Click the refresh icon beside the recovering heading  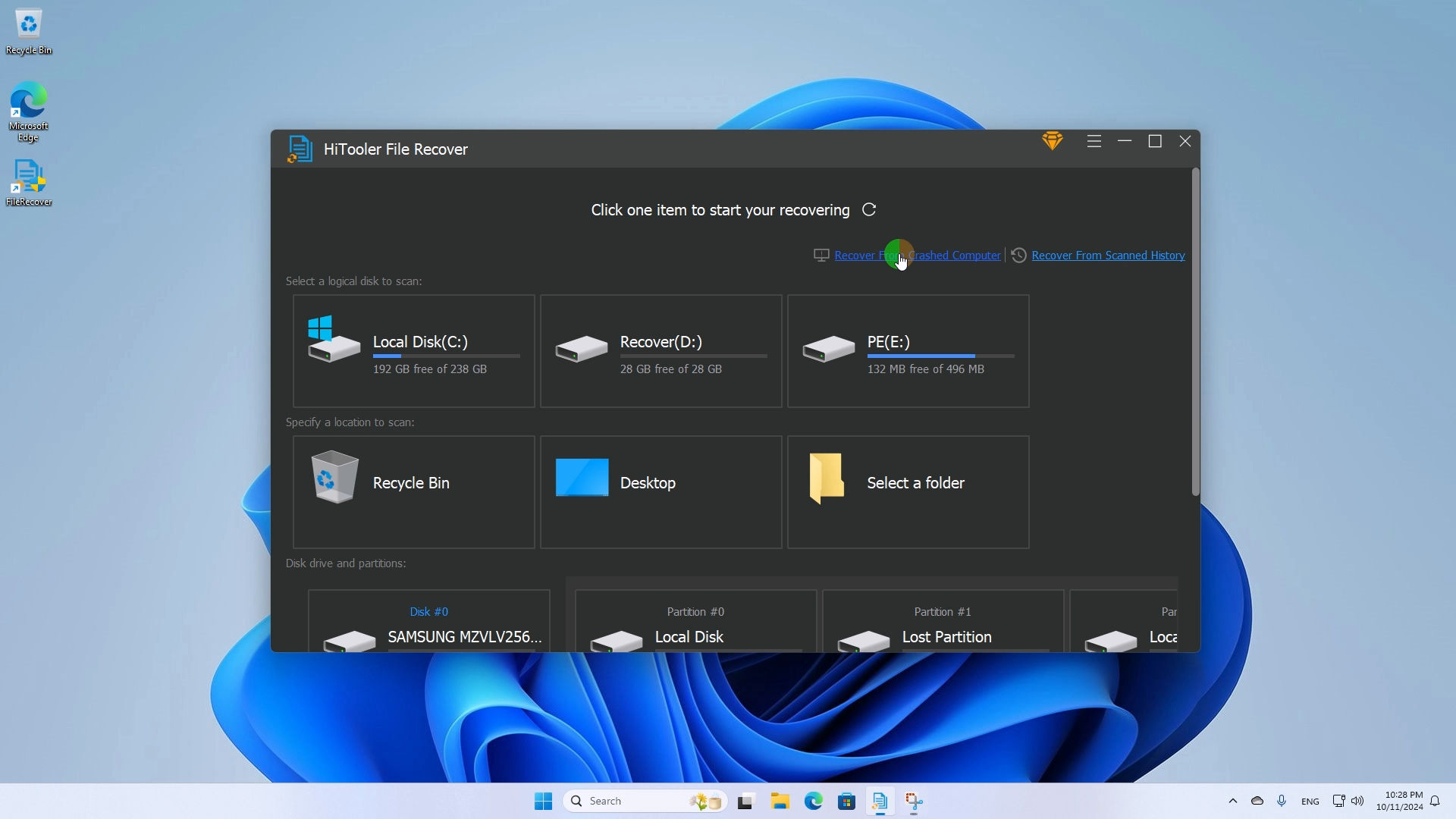(869, 210)
